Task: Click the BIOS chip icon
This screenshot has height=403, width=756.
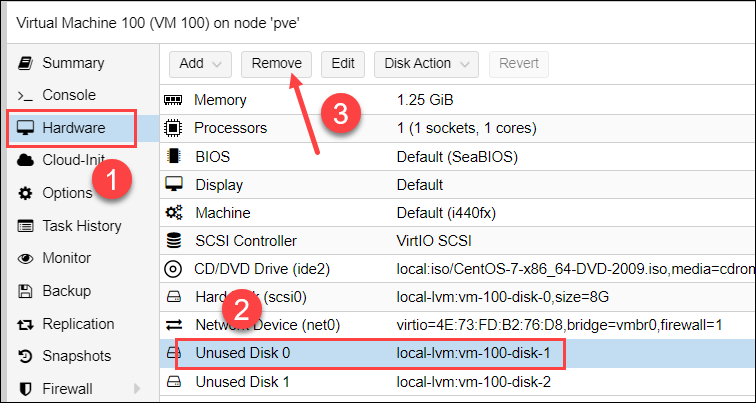Action: (x=173, y=156)
